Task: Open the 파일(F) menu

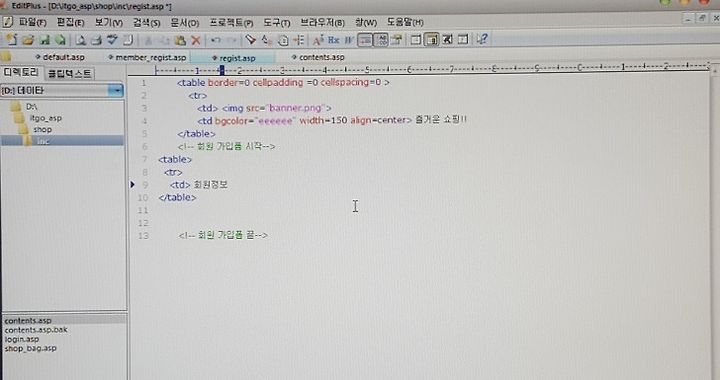Action: coord(32,22)
